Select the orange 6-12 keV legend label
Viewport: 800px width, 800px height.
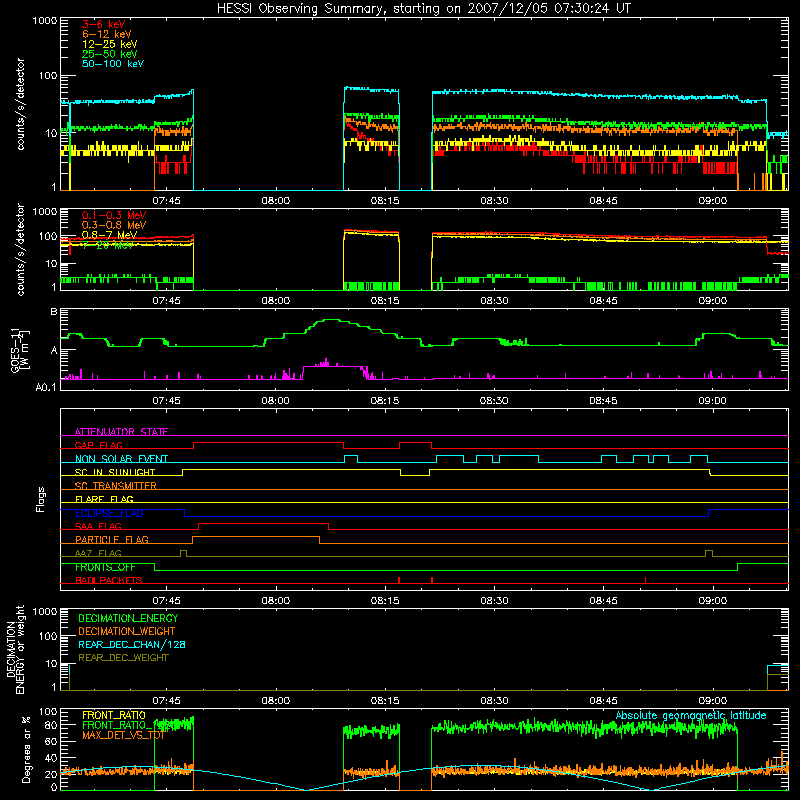pyautogui.click(x=107, y=34)
